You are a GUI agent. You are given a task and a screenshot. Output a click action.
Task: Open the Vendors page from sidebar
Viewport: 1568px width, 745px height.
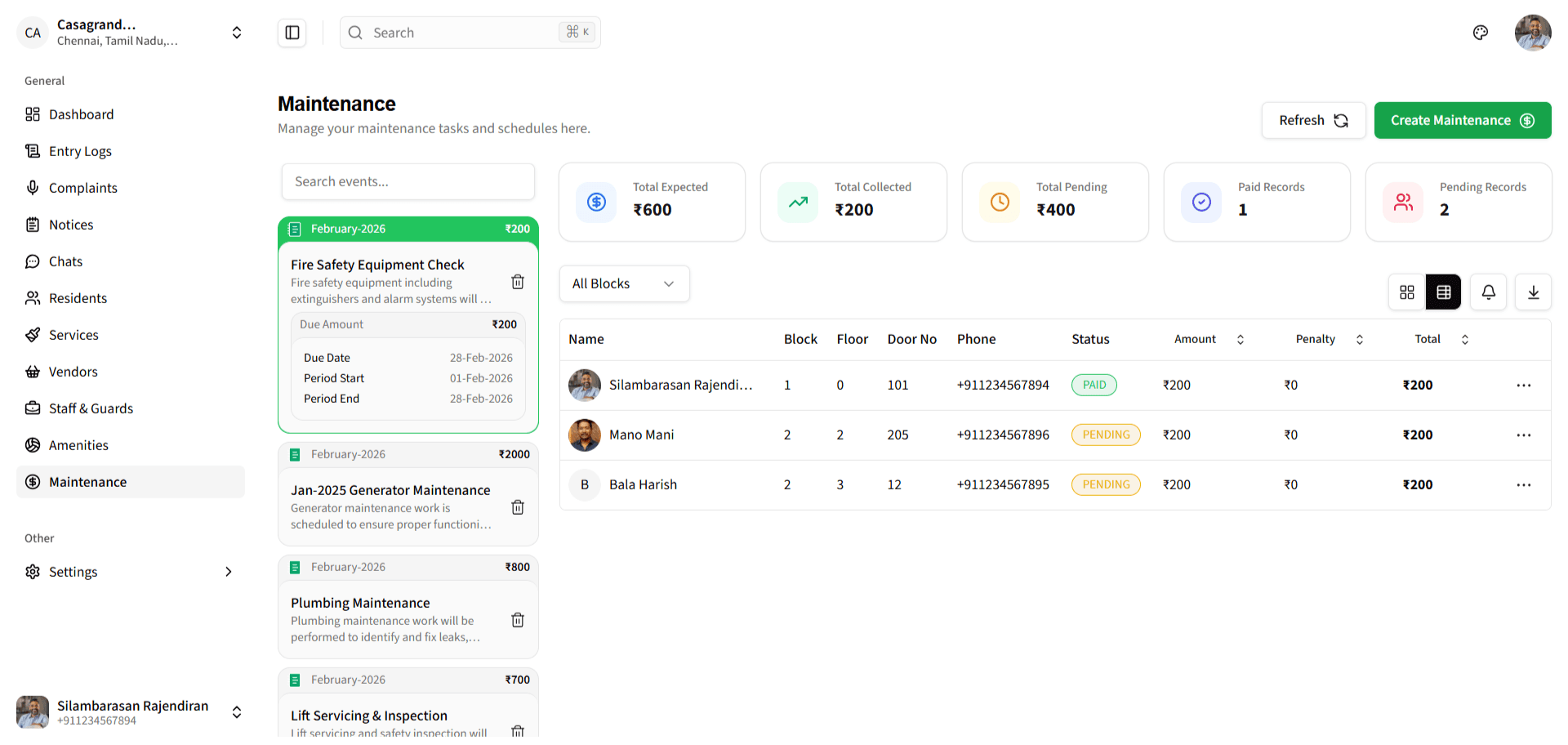(x=72, y=371)
